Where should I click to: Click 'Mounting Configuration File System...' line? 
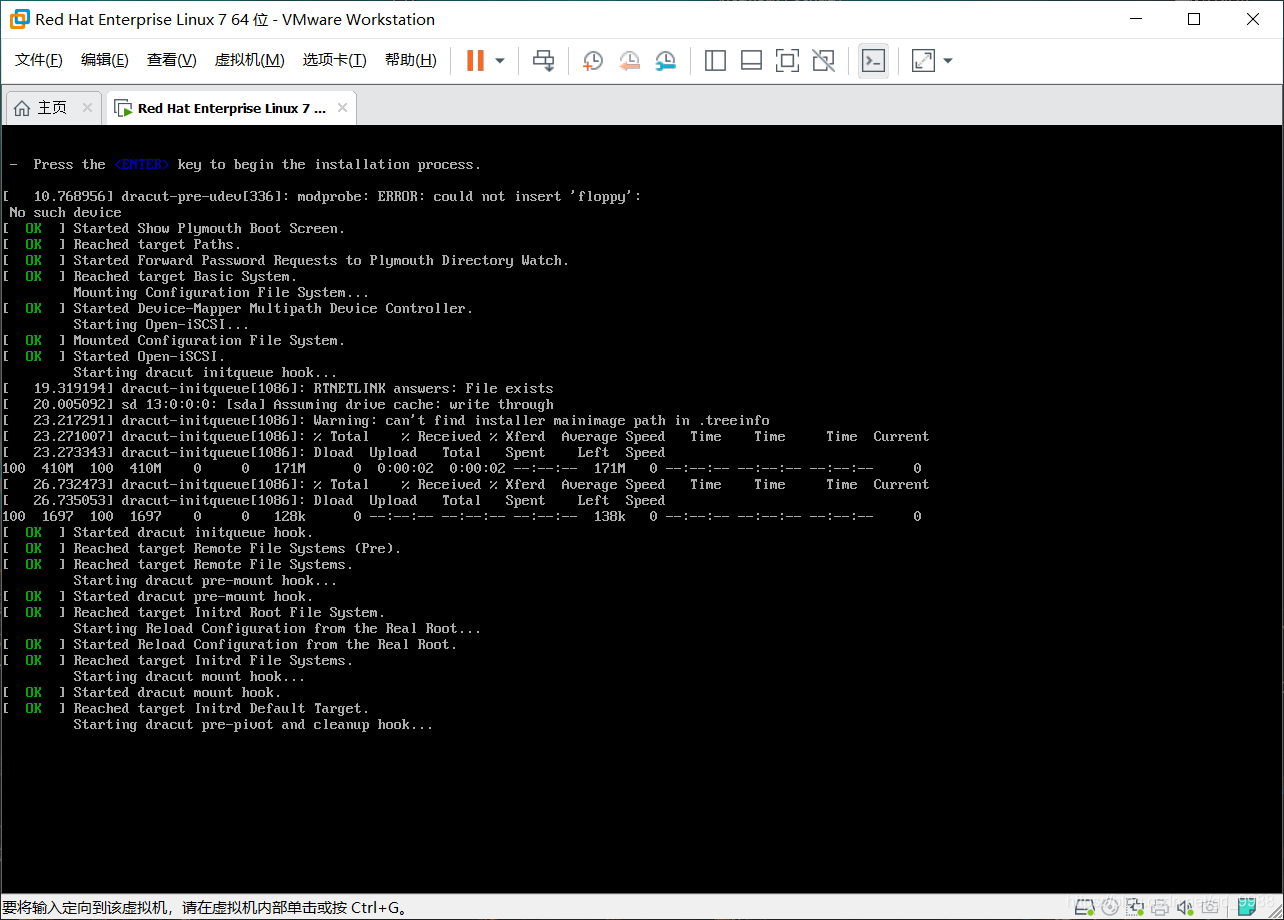click(x=221, y=292)
